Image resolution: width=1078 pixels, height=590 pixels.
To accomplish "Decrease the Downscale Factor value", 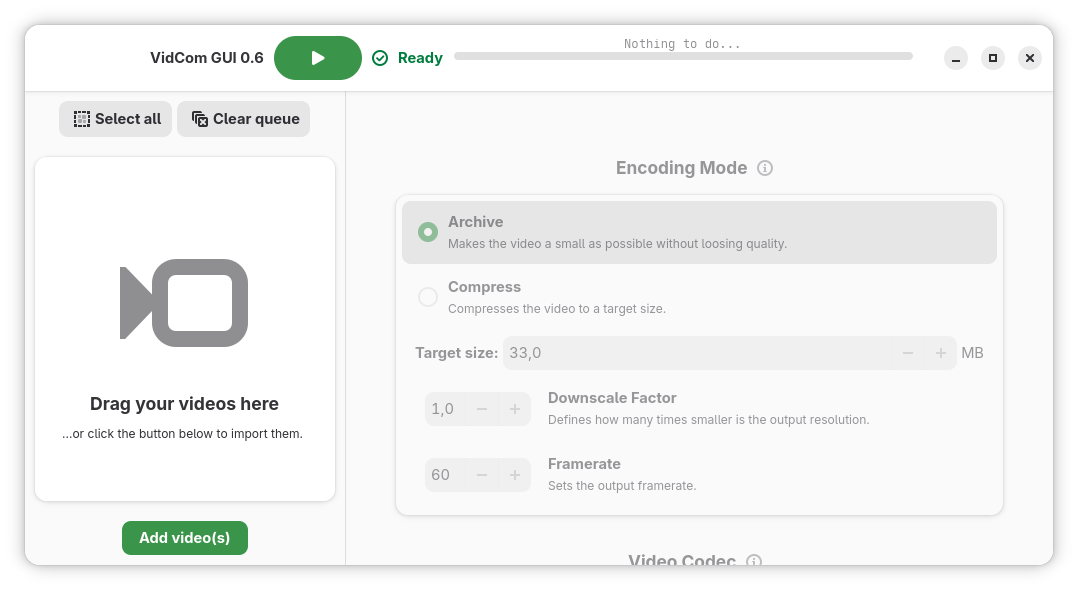I will tap(482, 409).
